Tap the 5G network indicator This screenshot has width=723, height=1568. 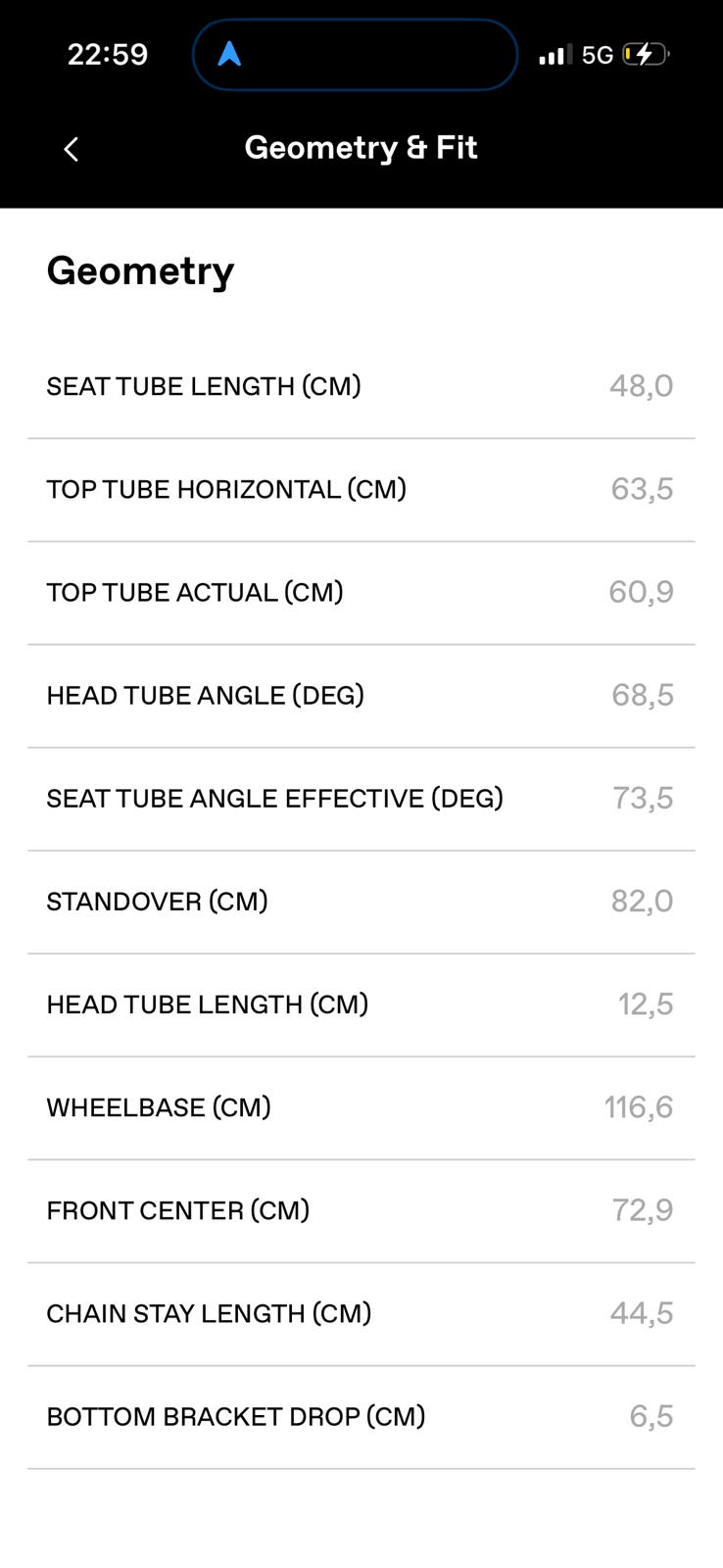[598, 55]
